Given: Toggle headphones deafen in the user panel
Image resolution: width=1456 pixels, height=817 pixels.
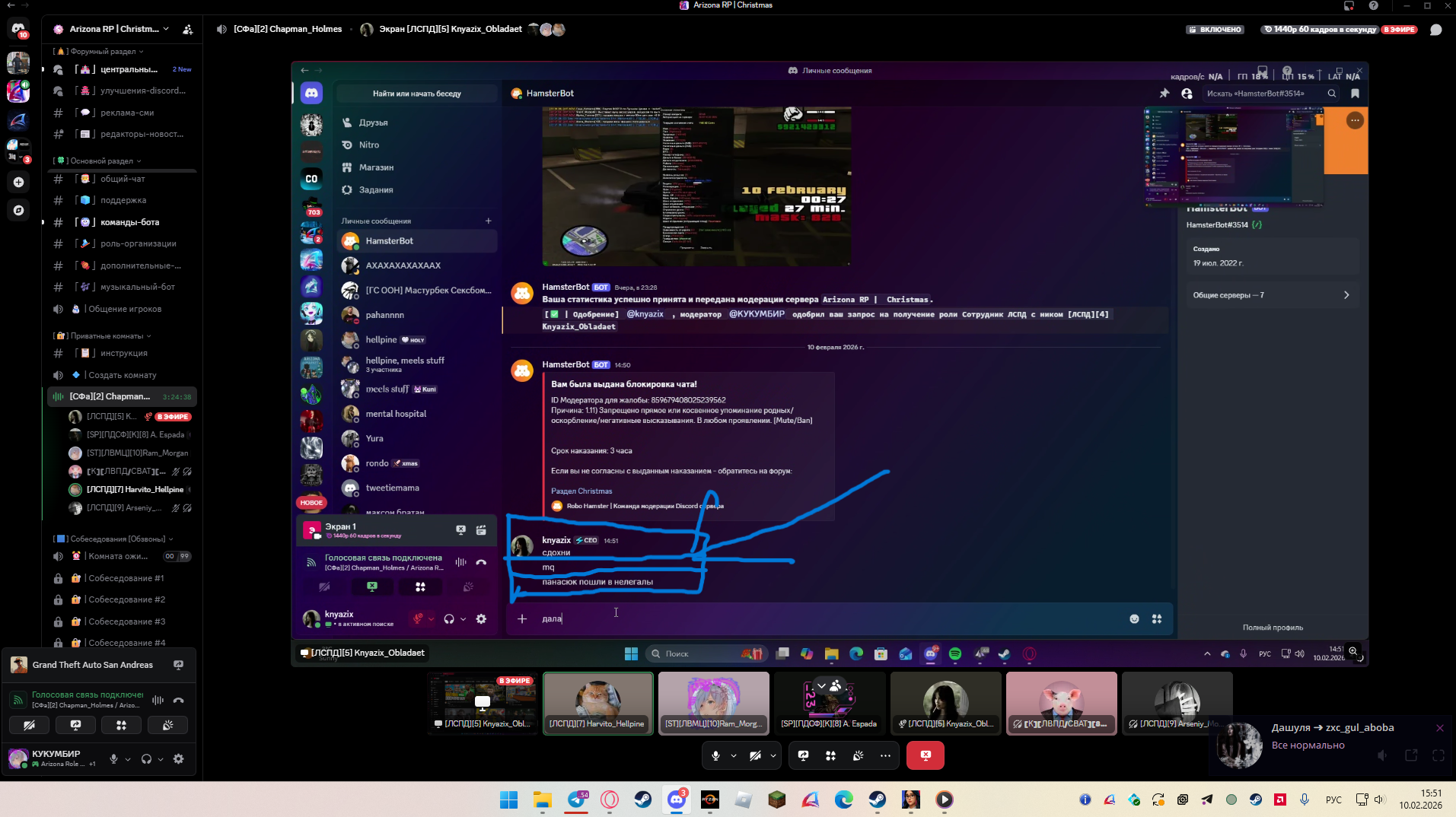Looking at the screenshot, I should pyautogui.click(x=146, y=758).
